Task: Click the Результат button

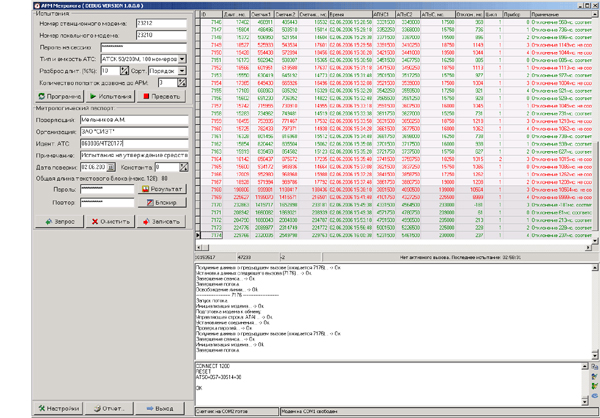Action: (162, 189)
